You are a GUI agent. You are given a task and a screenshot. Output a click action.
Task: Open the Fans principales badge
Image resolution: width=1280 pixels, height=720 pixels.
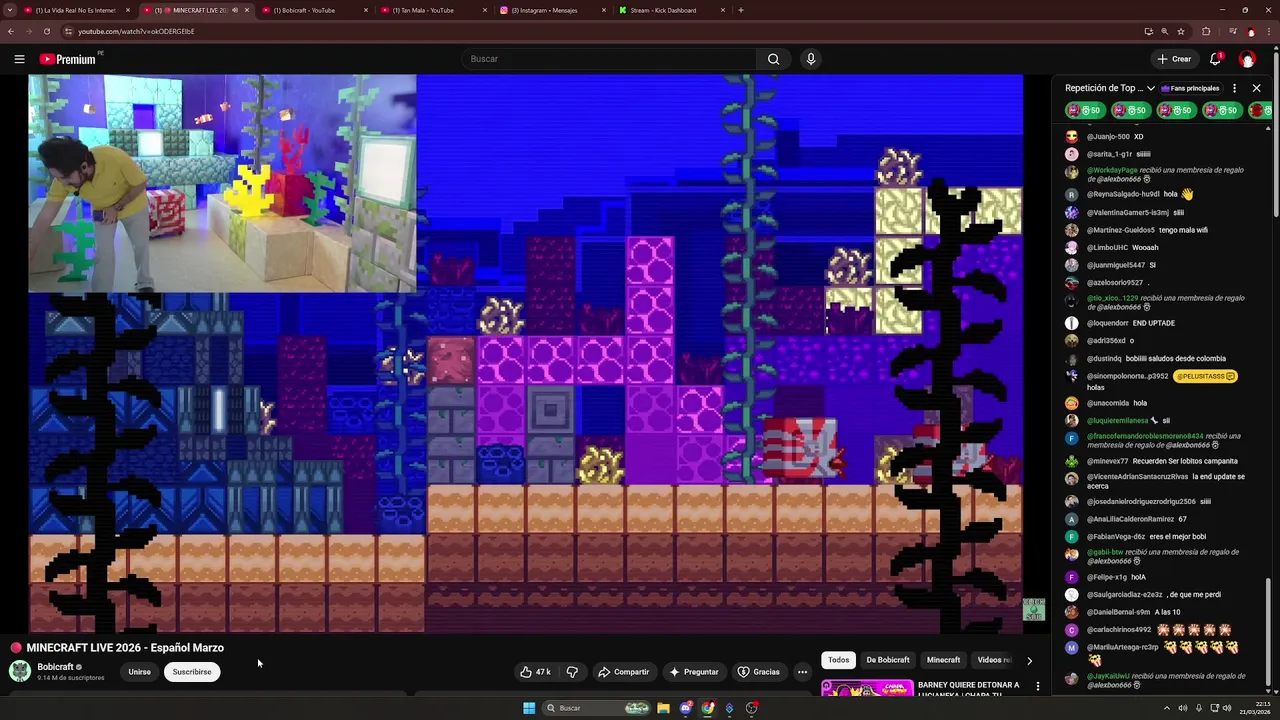click(1190, 88)
